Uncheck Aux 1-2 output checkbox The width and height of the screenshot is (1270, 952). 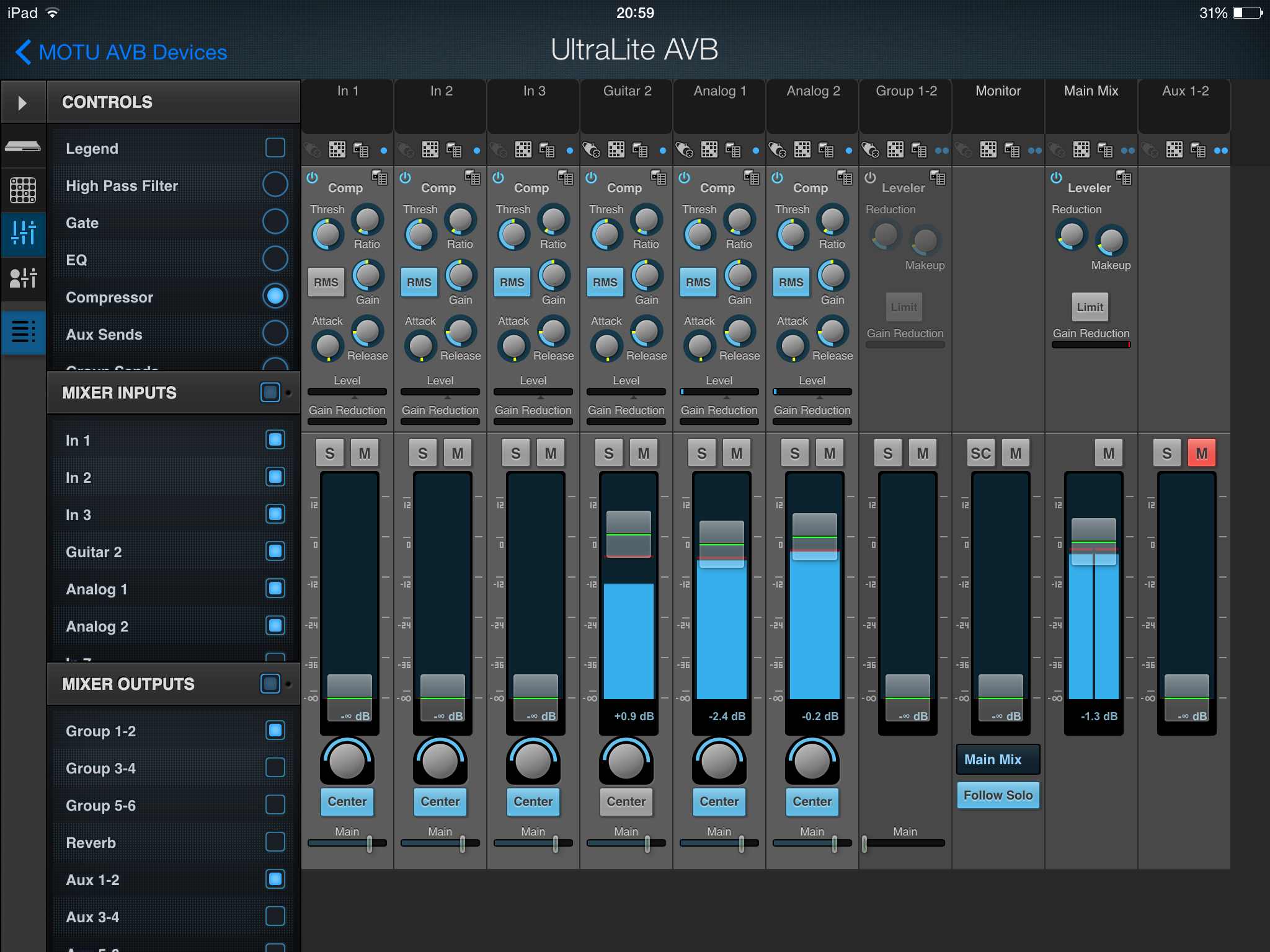click(x=275, y=879)
